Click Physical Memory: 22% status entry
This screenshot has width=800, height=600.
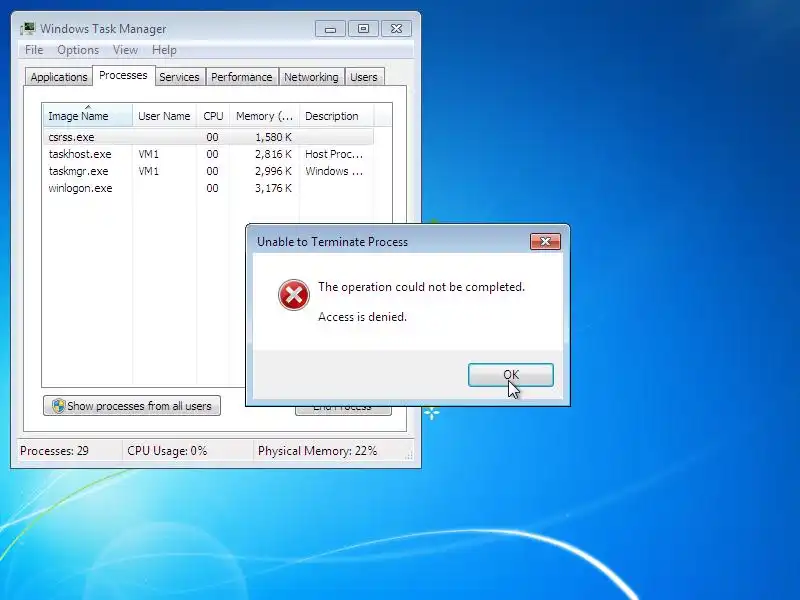click(x=317, y=451)
